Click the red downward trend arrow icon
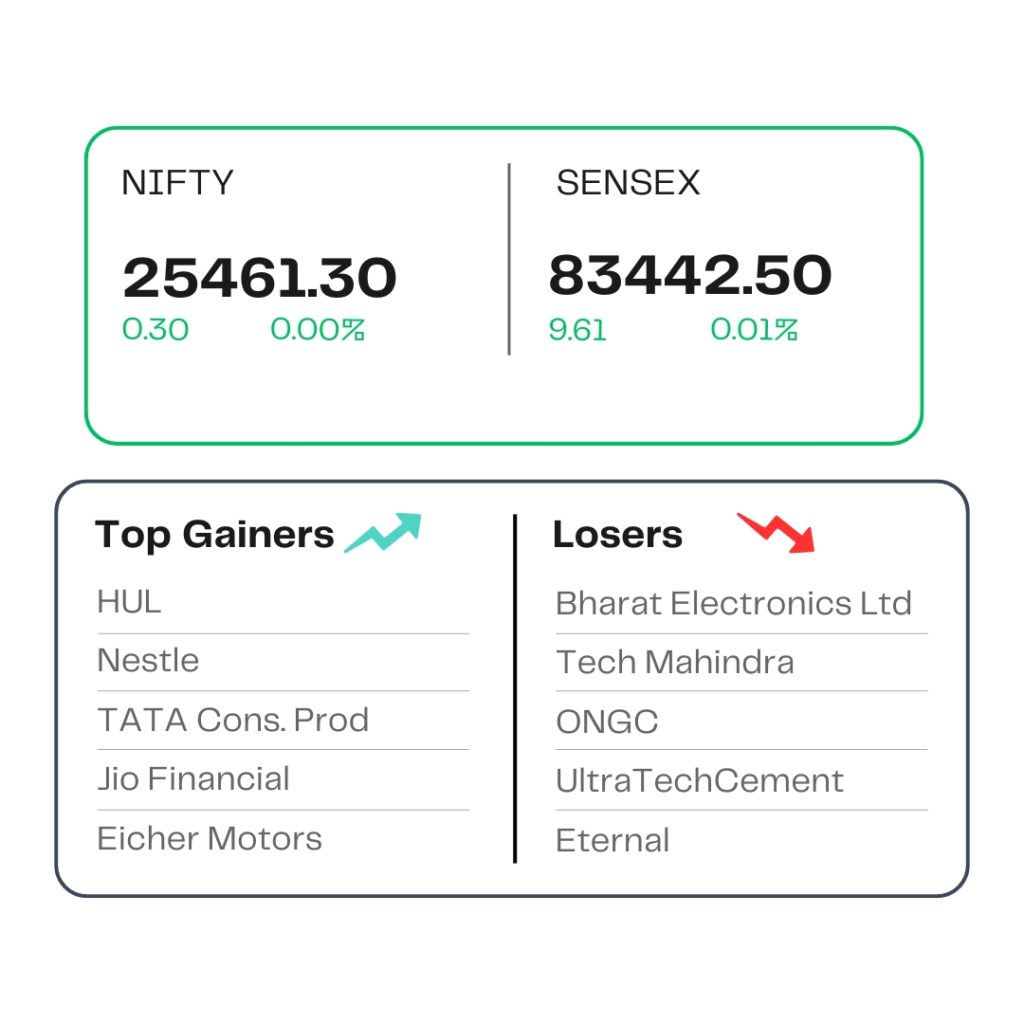1024x1024 pixels. coord(776,533)
